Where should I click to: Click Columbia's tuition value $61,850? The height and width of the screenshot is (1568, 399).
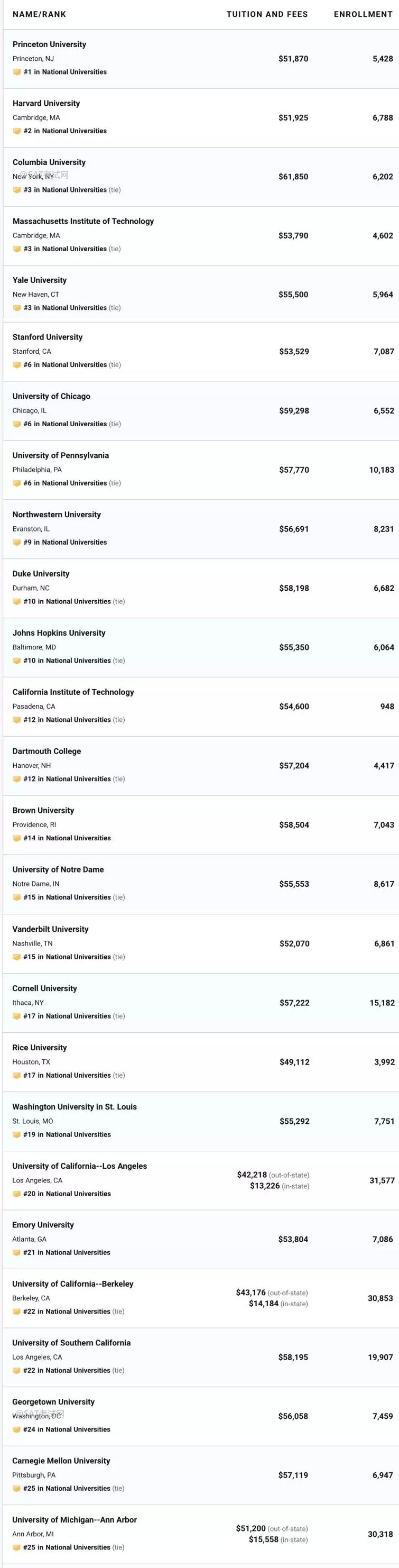[293, 177]
